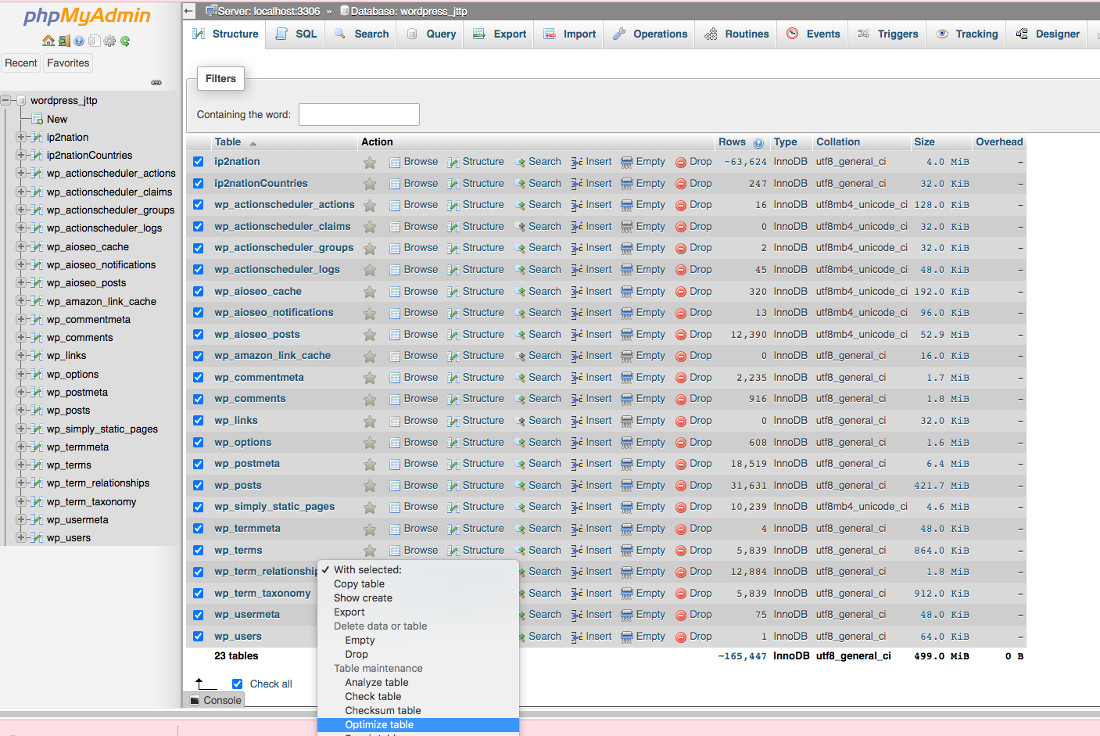
Task: Open the Console at the bottom
Action: [x=221, y=699]
